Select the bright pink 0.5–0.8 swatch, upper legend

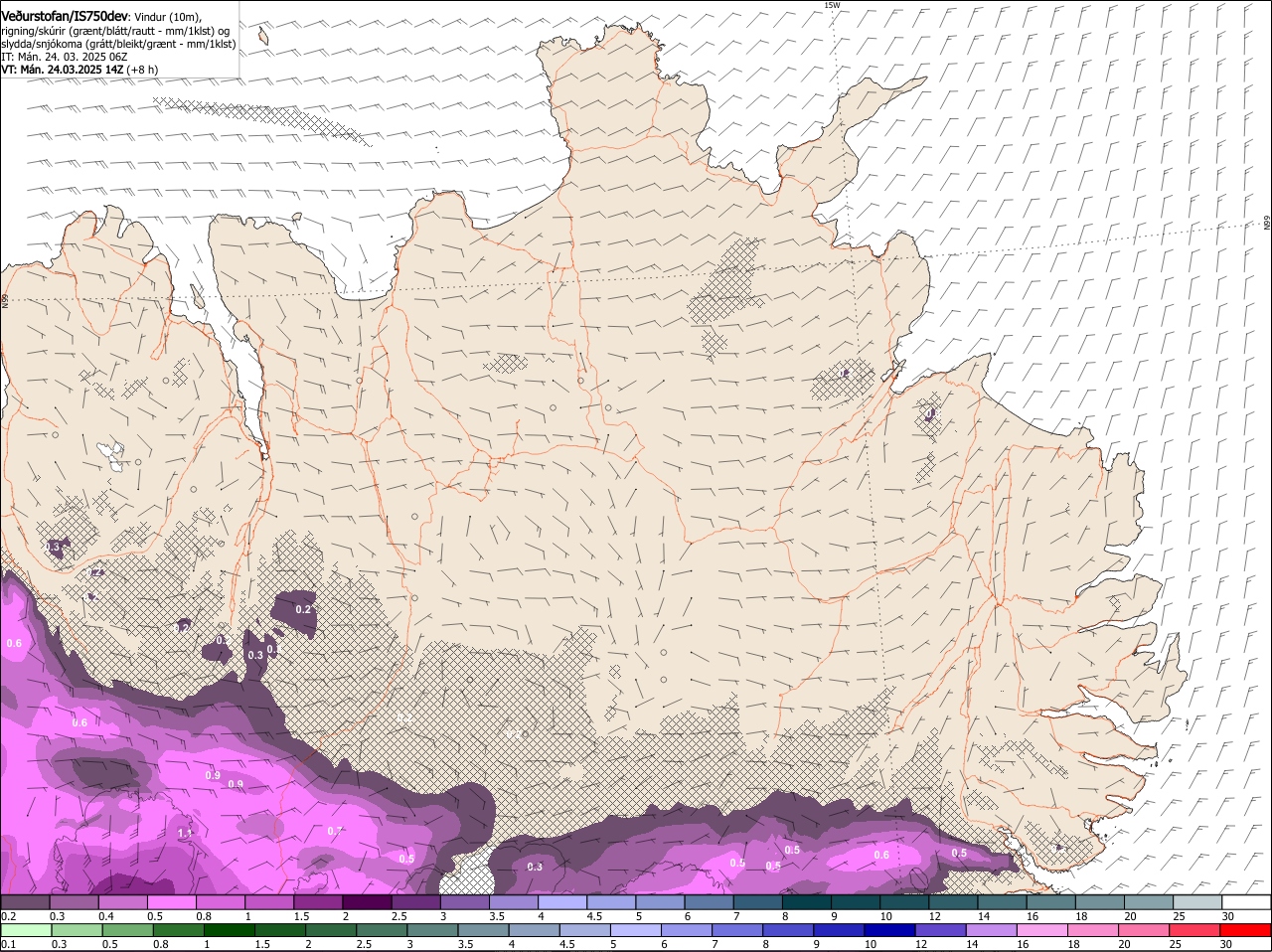click(171, 902)
